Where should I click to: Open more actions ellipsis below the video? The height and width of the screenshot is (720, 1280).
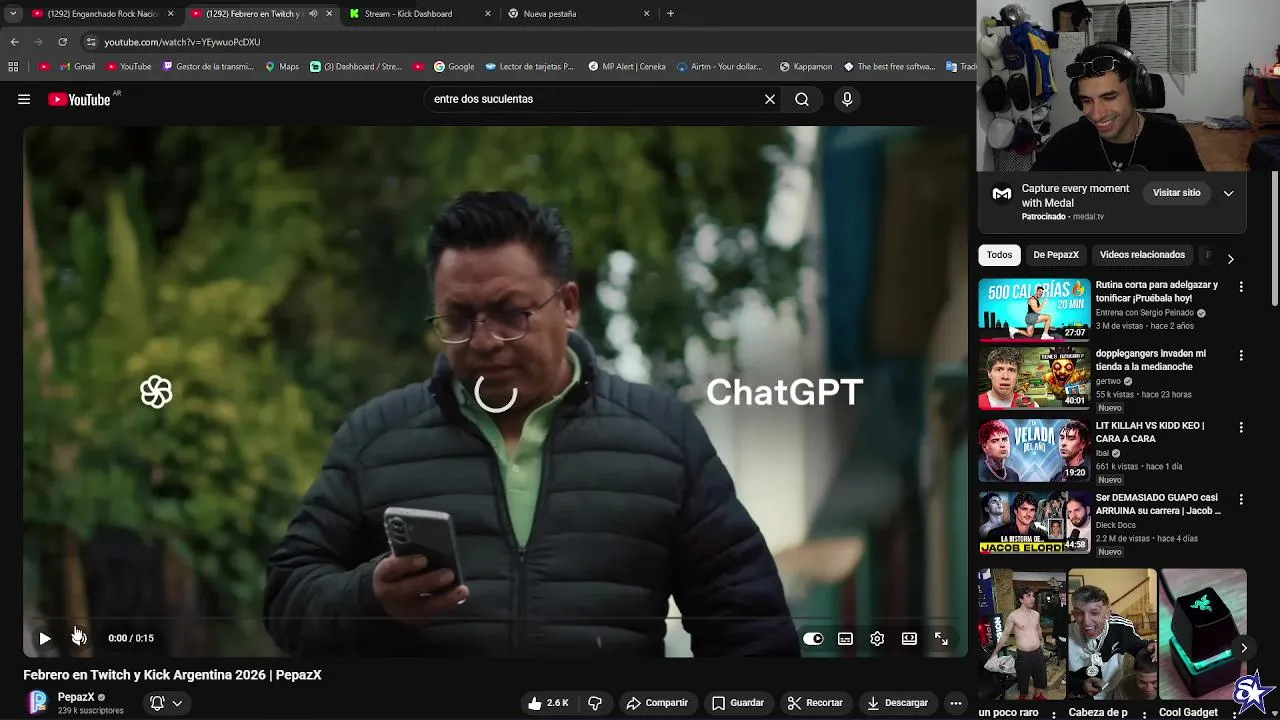tap(956, 703)
